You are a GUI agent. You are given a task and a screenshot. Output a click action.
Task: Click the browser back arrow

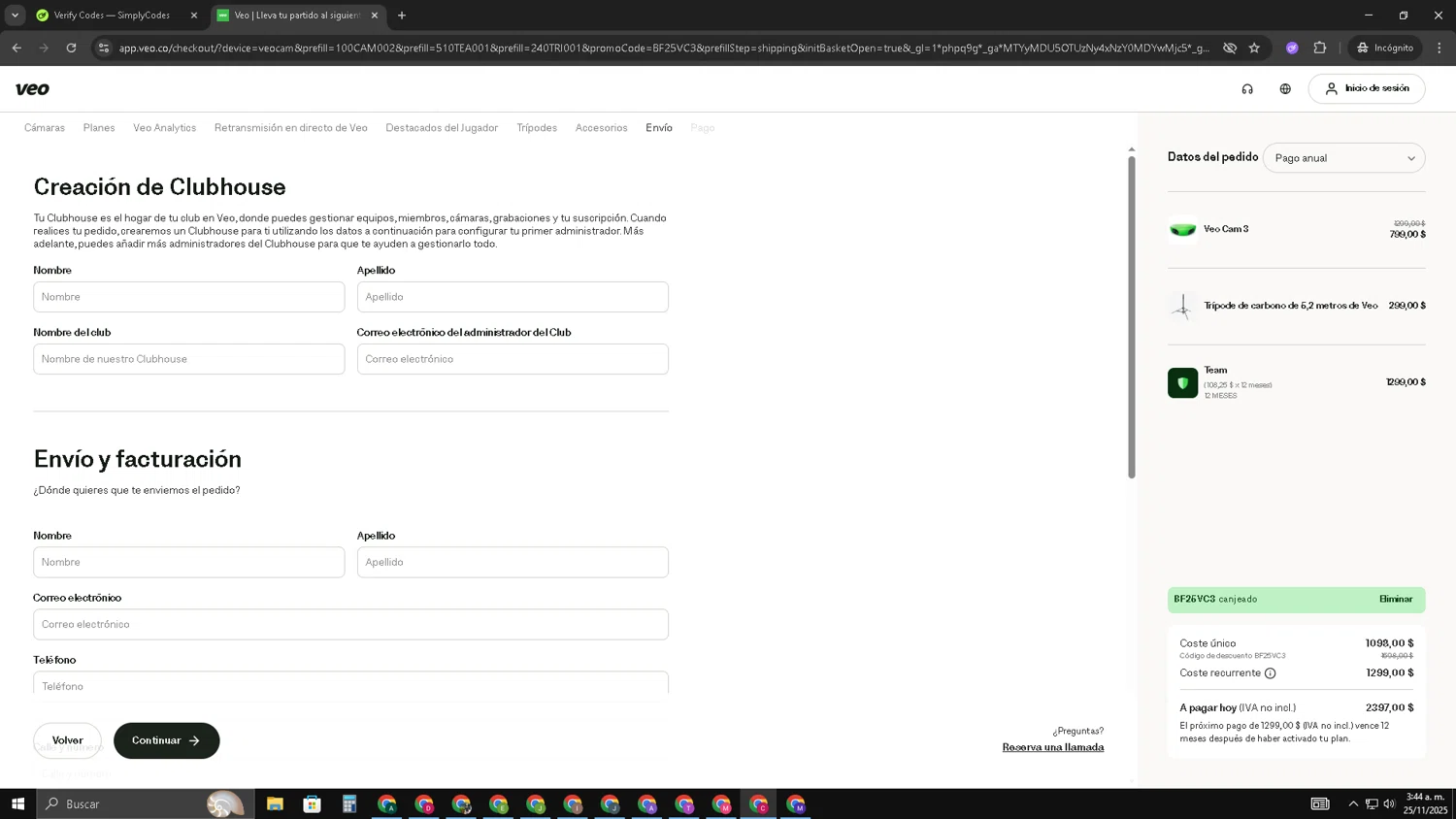click(x=17, y=48)
